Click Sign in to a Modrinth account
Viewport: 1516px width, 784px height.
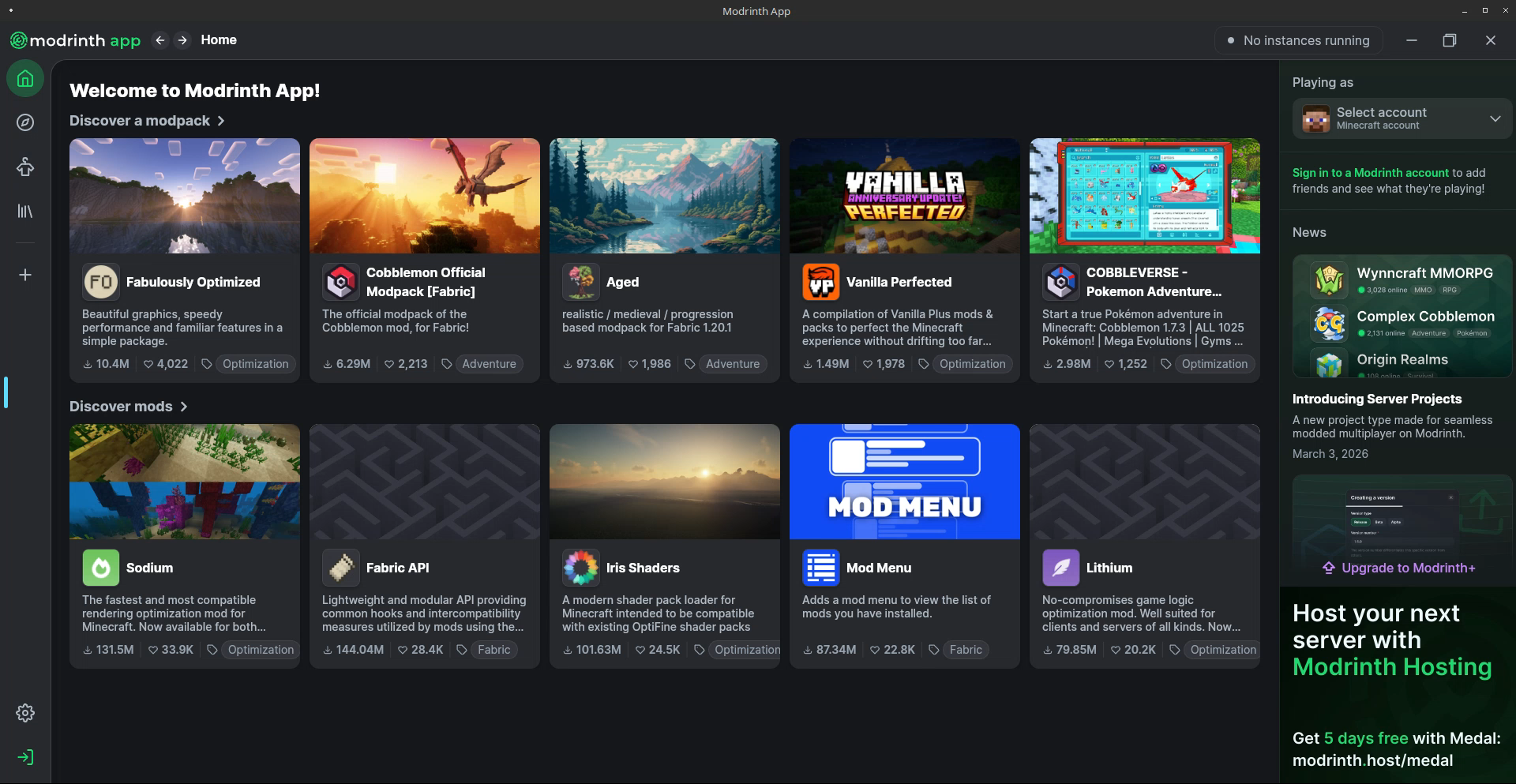(x=1370, y=173)
